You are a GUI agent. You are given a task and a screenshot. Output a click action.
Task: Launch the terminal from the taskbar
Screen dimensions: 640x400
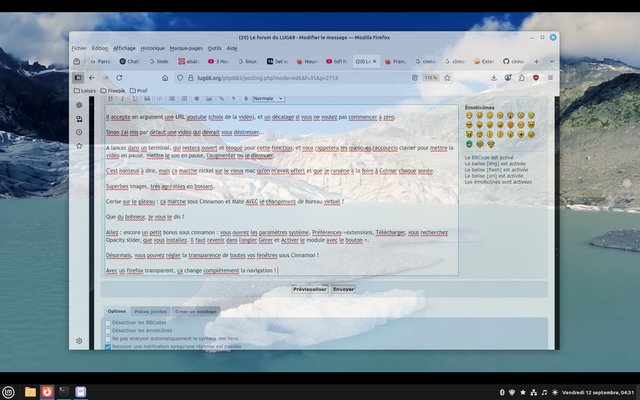(x=64, y=391)
